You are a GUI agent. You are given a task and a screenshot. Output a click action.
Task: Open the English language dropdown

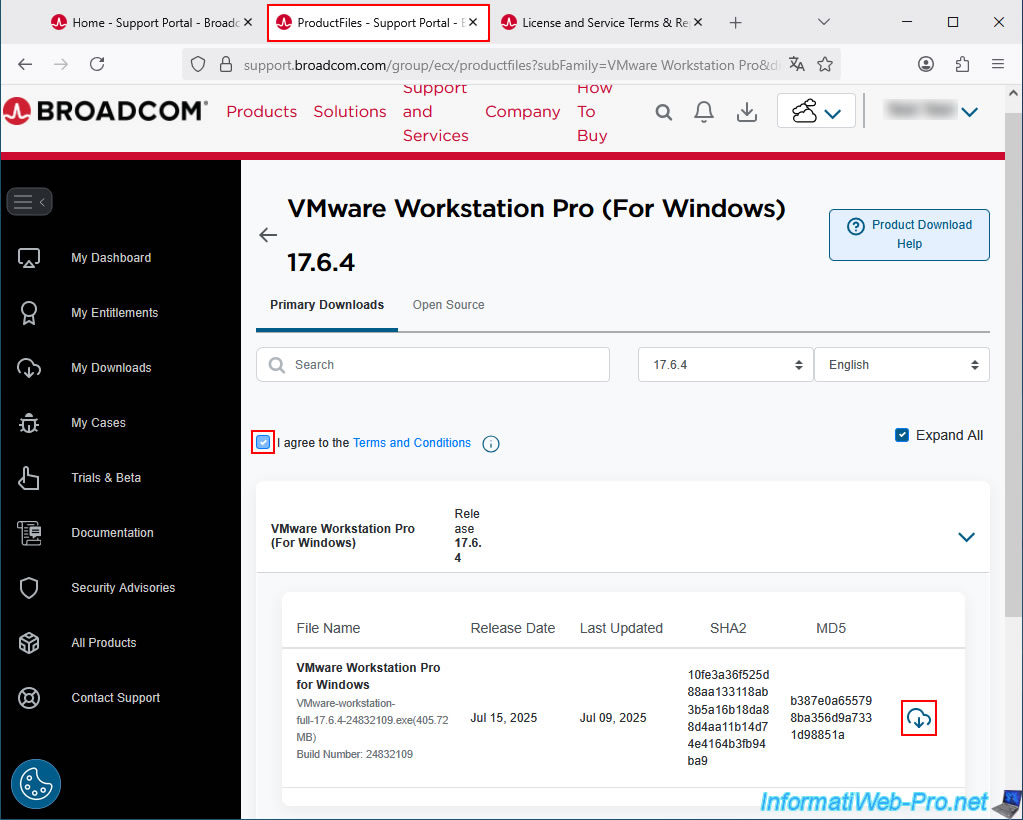[901, 365]
